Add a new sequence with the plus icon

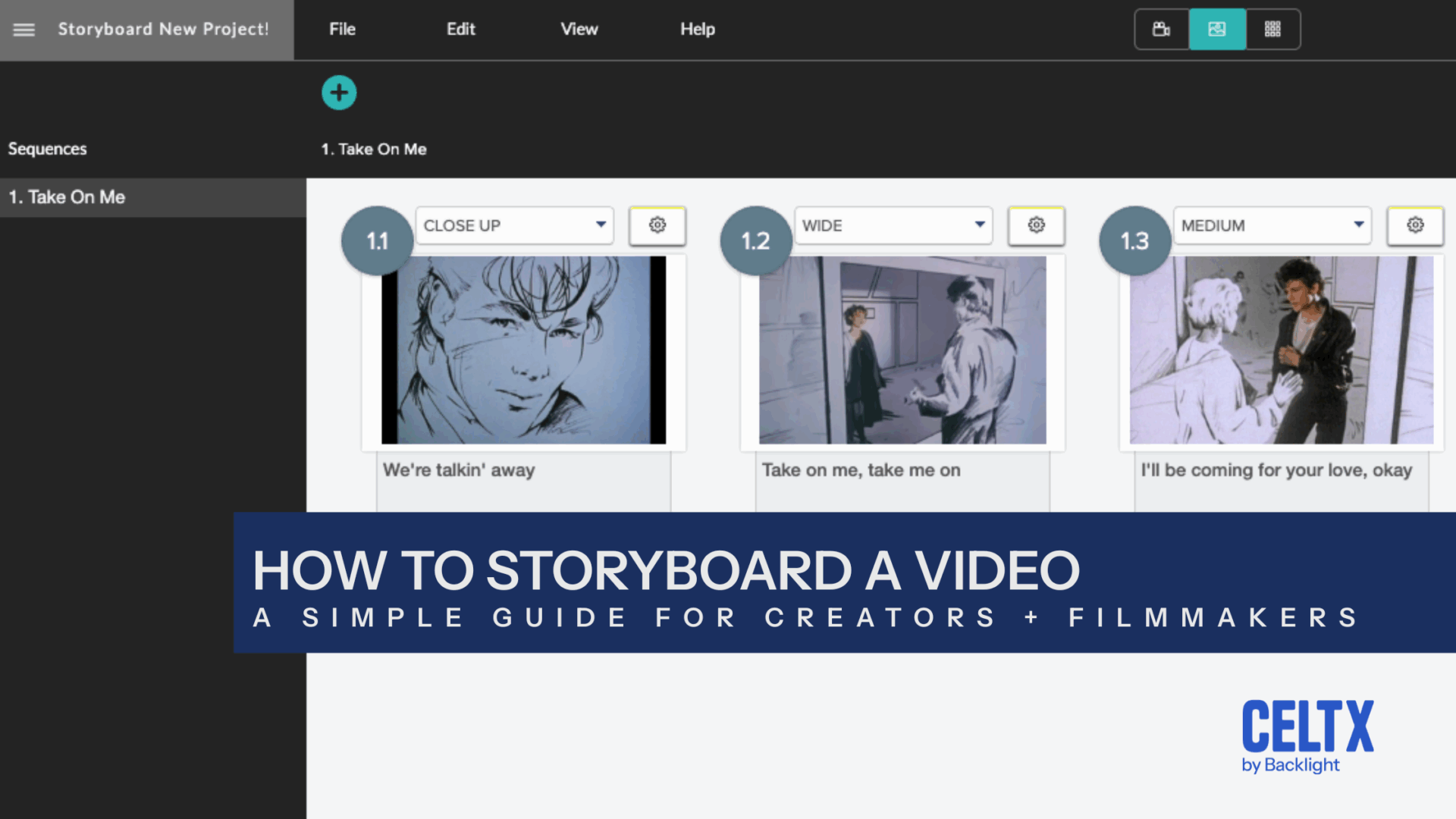[339, 92]
